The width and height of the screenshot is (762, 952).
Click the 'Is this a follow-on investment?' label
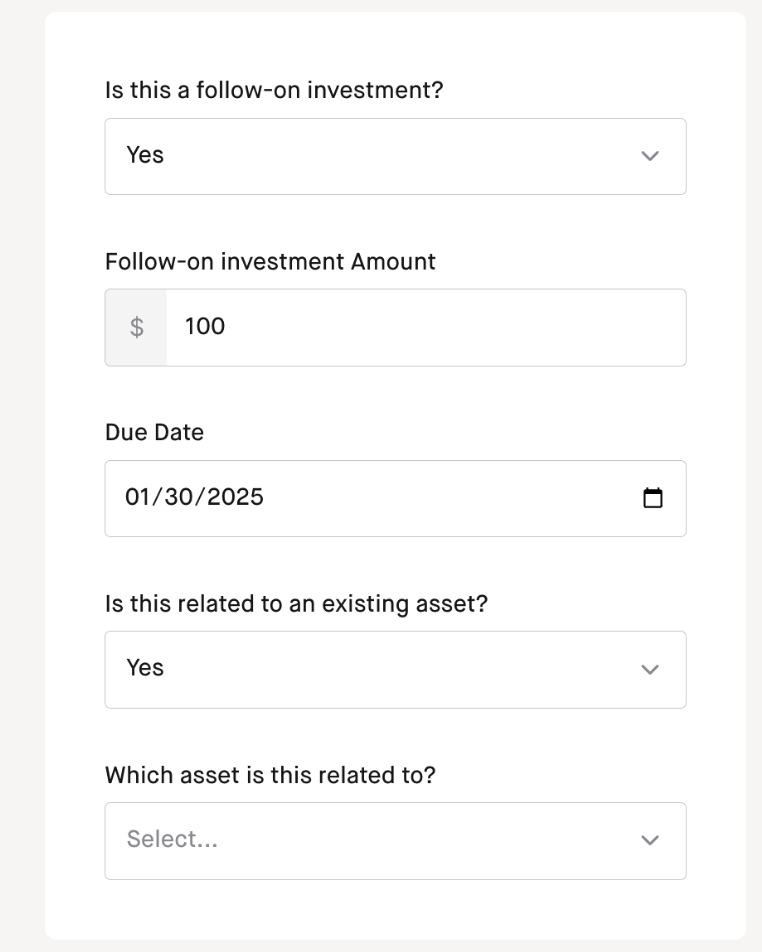[x=274, y=90]
